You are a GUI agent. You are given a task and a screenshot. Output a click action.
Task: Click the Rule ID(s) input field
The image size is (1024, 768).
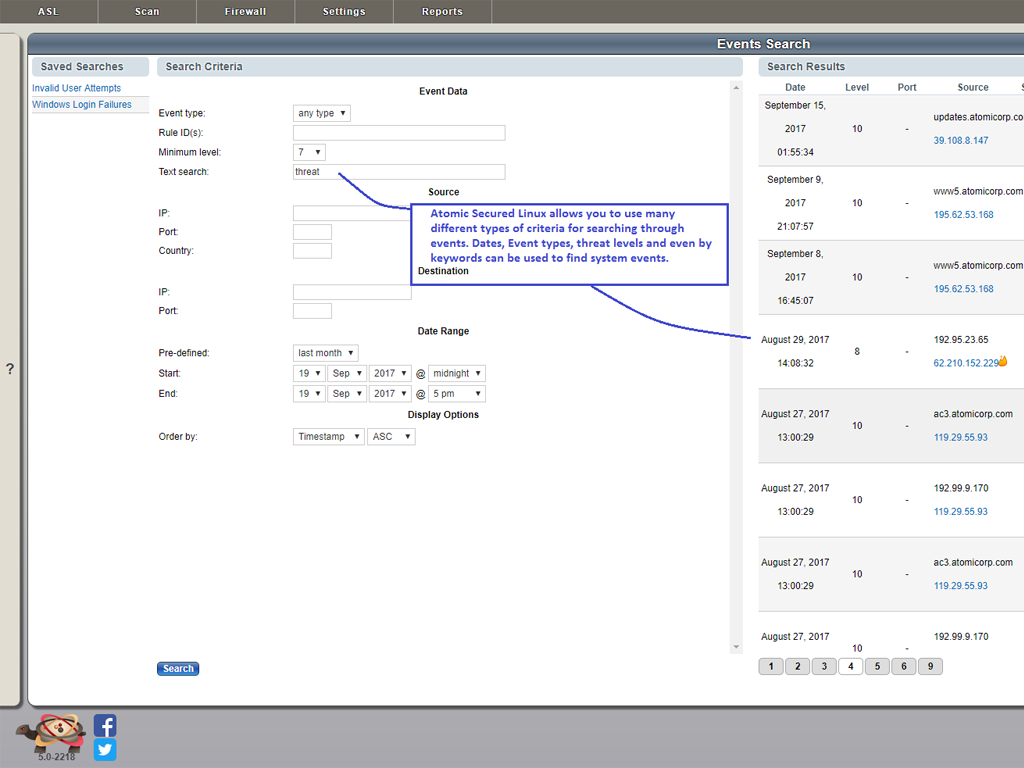coord(399,133)
